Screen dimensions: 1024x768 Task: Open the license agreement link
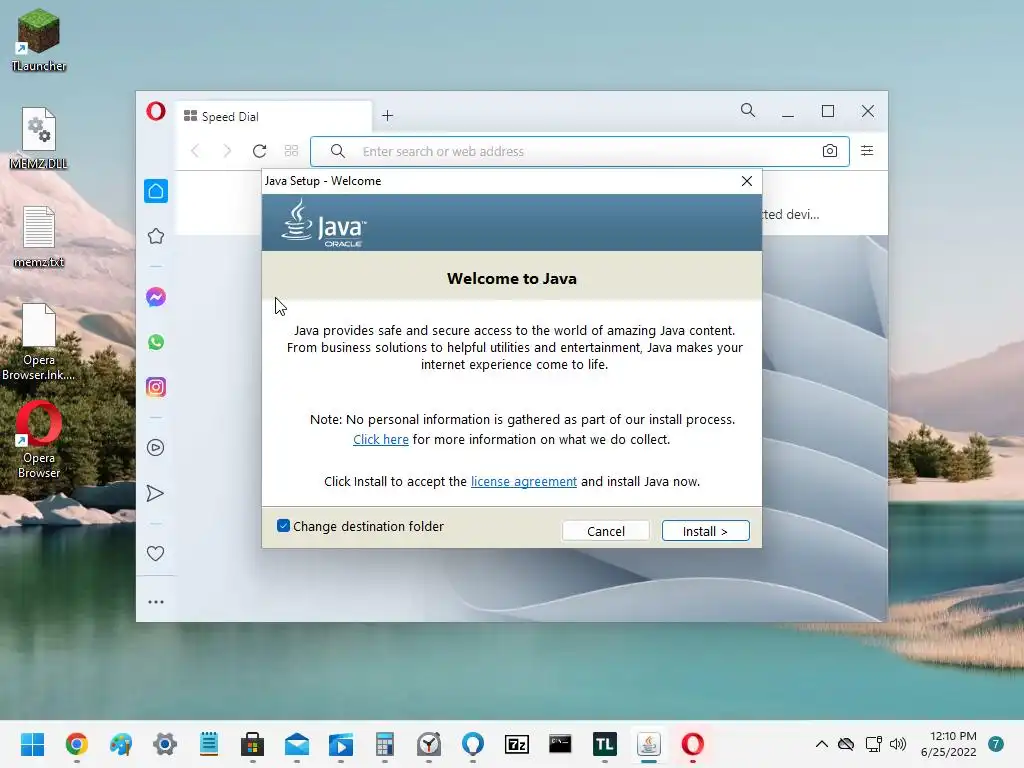point(524,481)
